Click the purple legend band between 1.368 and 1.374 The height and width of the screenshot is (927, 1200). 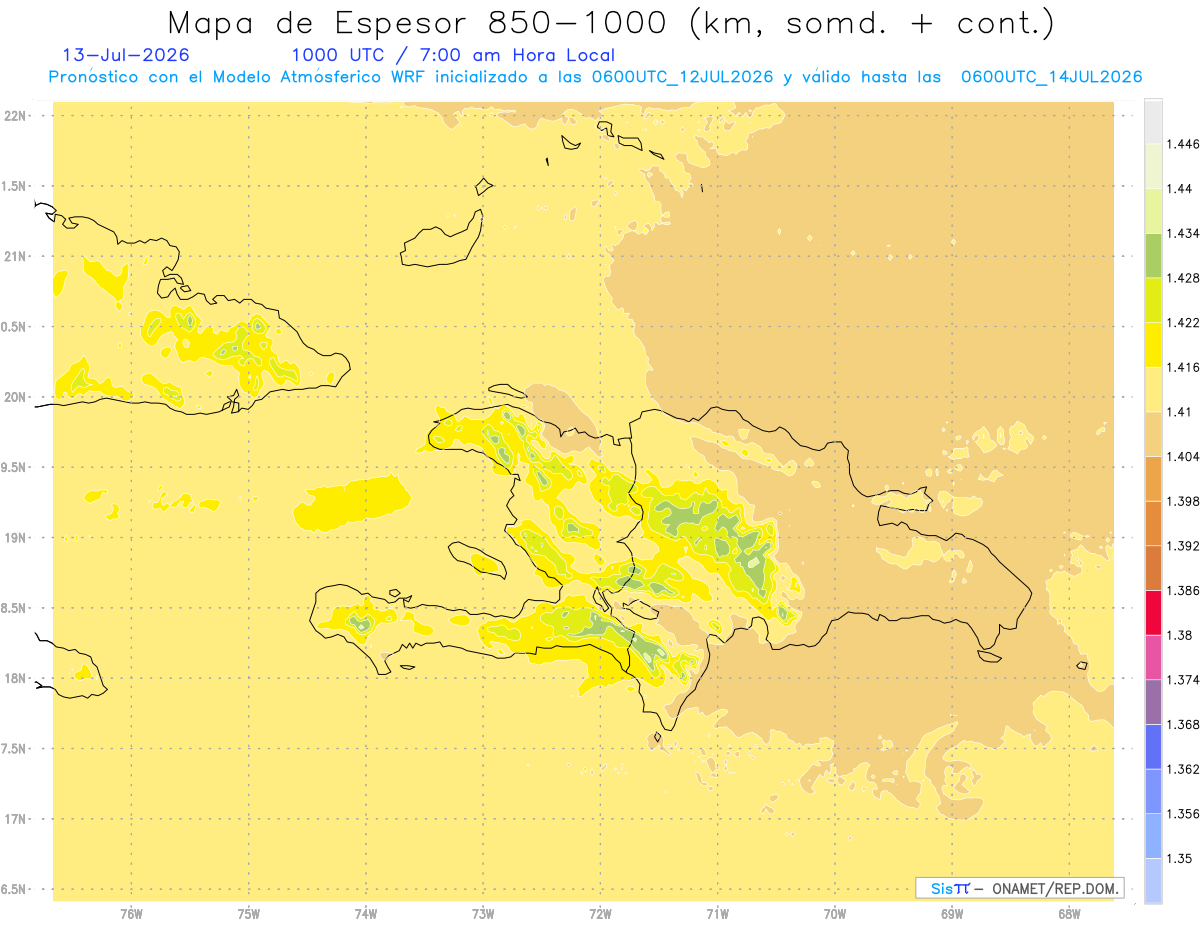click(x=1153, y=701)
